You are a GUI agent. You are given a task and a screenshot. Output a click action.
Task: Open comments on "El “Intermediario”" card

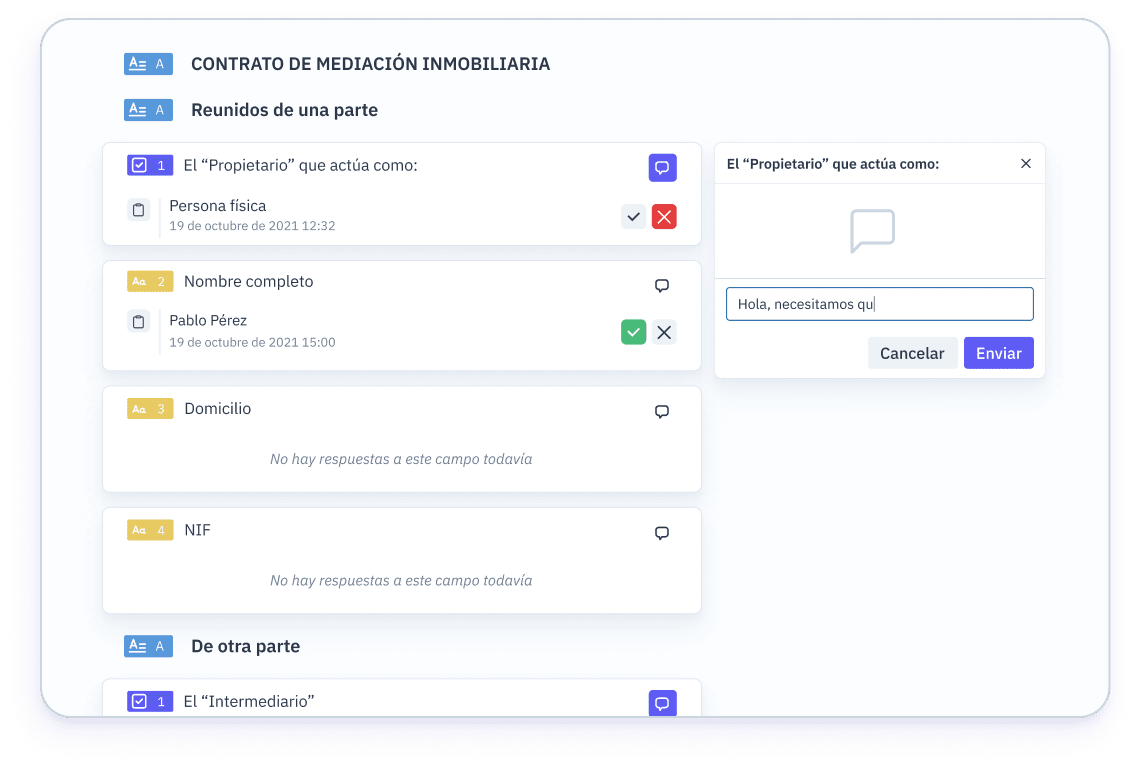click(662, 703)
